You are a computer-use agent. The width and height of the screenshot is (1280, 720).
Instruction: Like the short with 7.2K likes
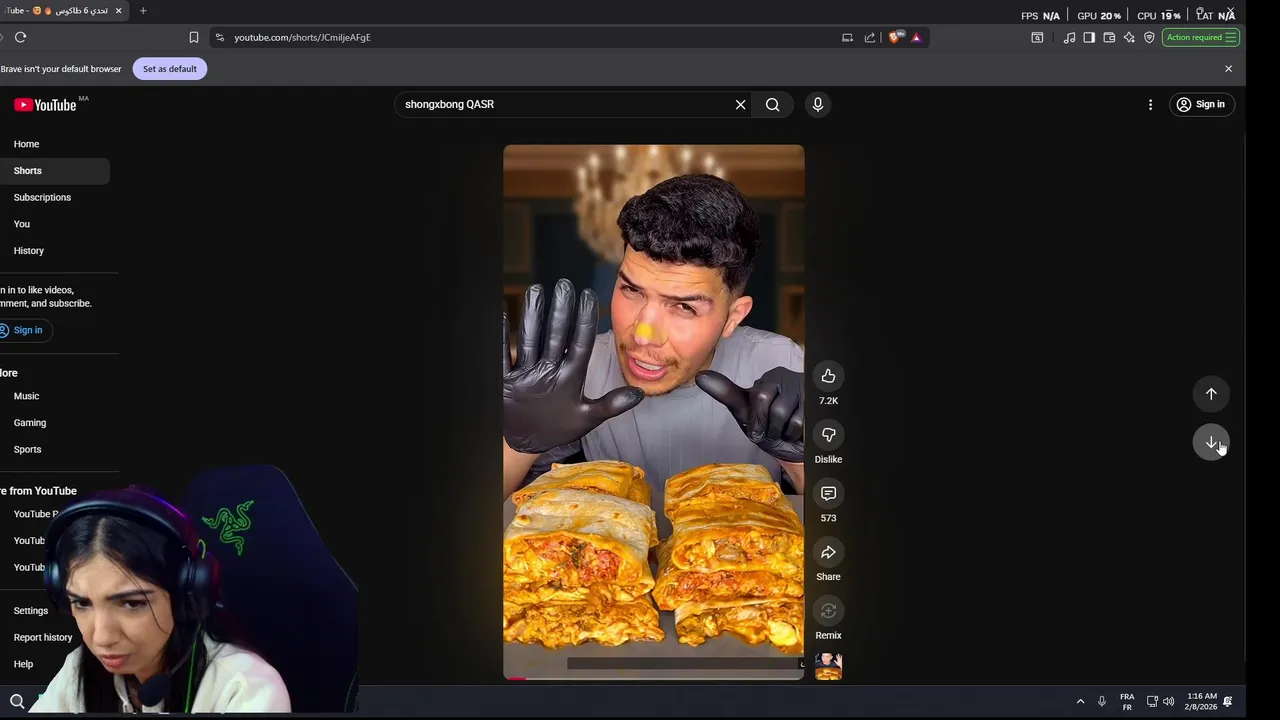[828, 376]
